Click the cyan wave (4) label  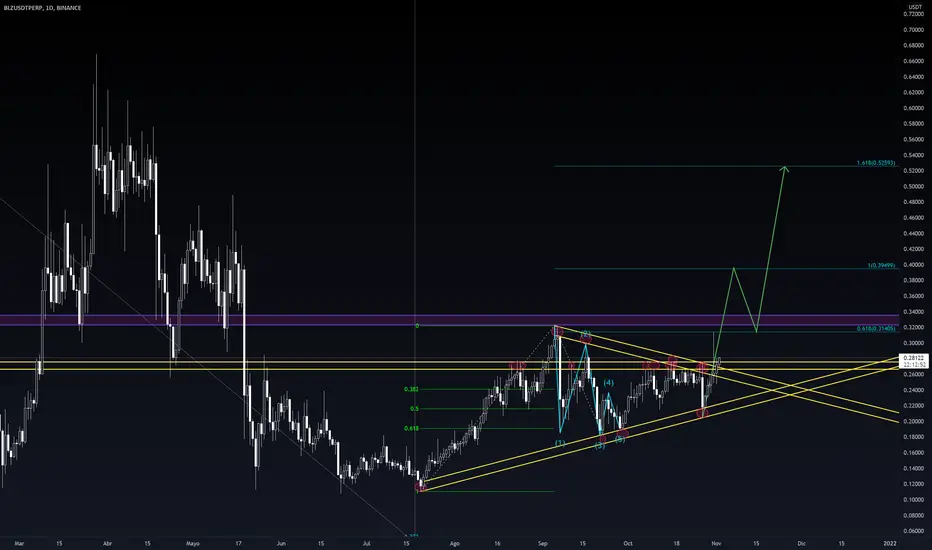(x=609, y=383)
